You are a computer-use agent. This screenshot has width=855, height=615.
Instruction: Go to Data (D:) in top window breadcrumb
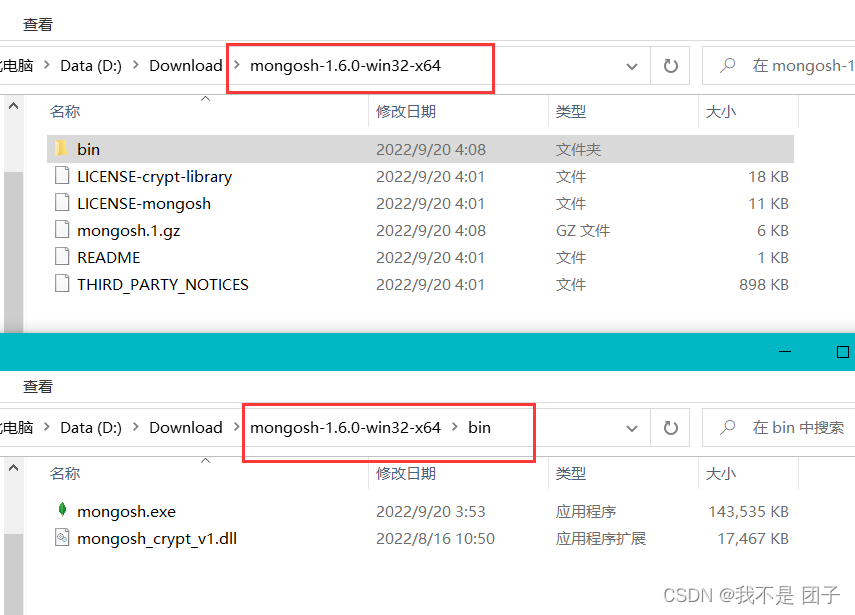pos(91,65)
